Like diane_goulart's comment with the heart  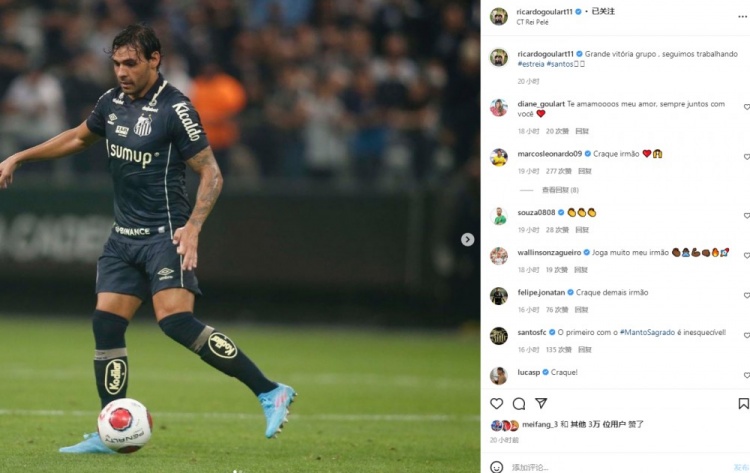click(747, 107)
